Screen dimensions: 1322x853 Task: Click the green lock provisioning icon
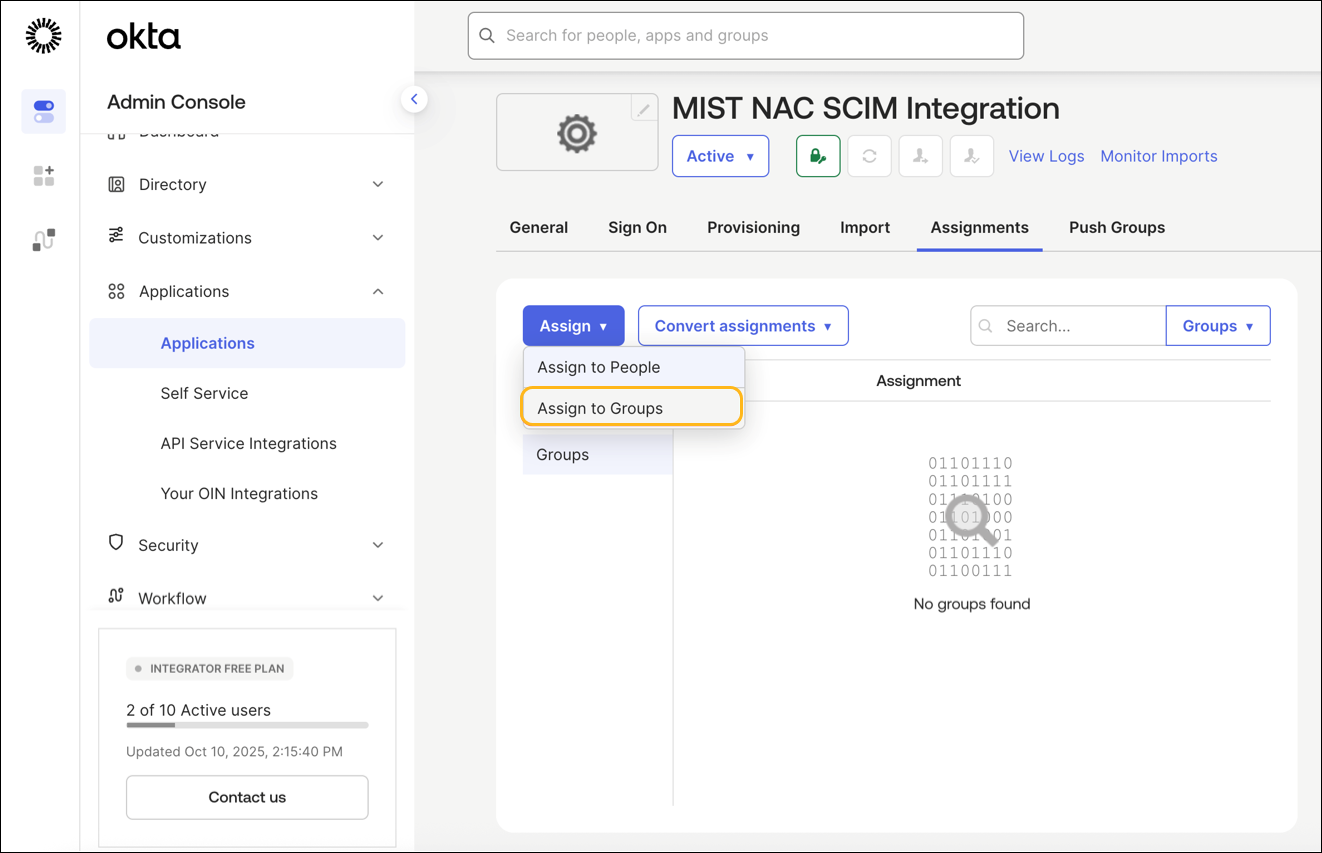point(817,156)
